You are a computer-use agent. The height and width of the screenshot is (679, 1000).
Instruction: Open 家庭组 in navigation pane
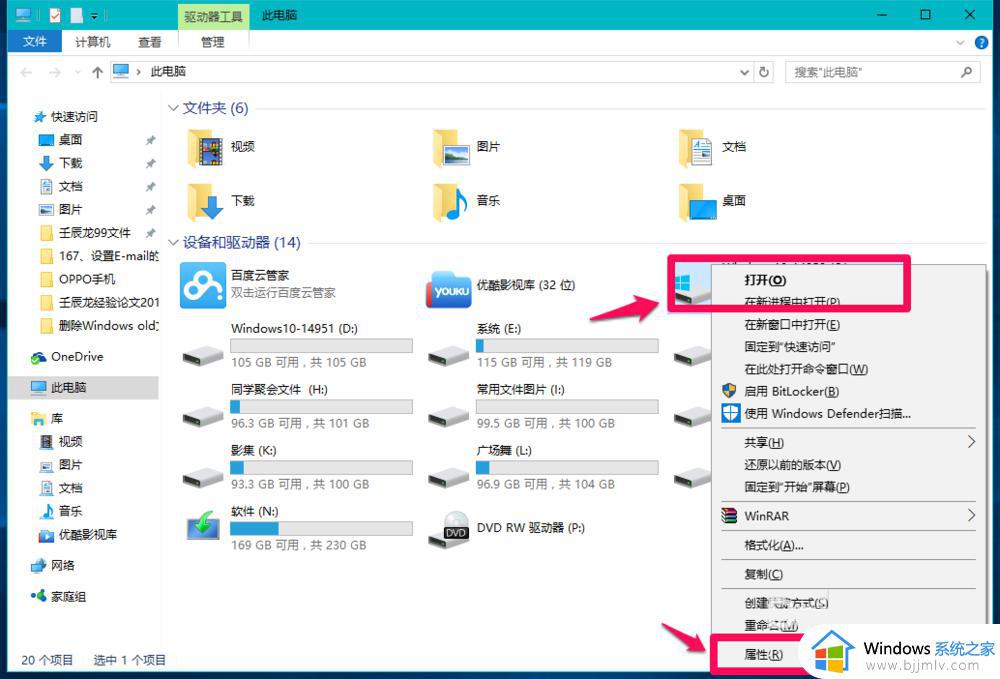point(68,597)
